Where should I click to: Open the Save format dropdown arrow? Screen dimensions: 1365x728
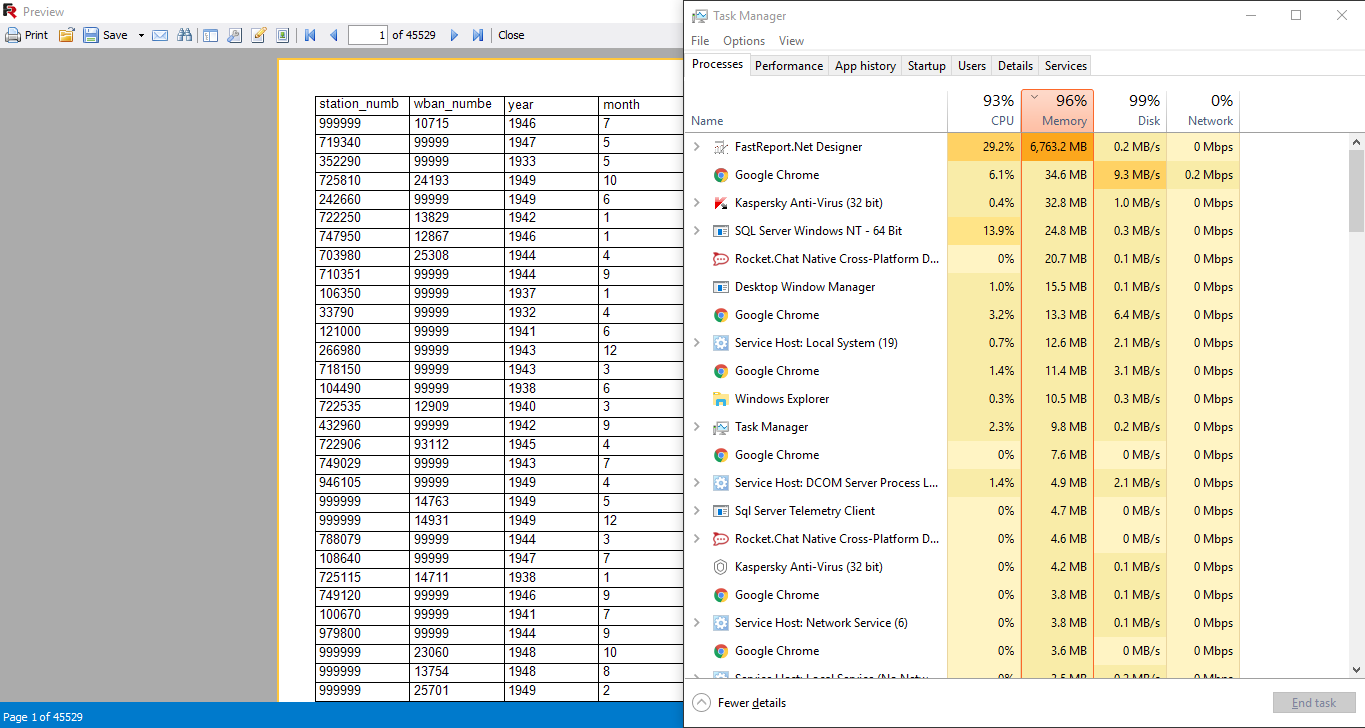click(141, 35)
